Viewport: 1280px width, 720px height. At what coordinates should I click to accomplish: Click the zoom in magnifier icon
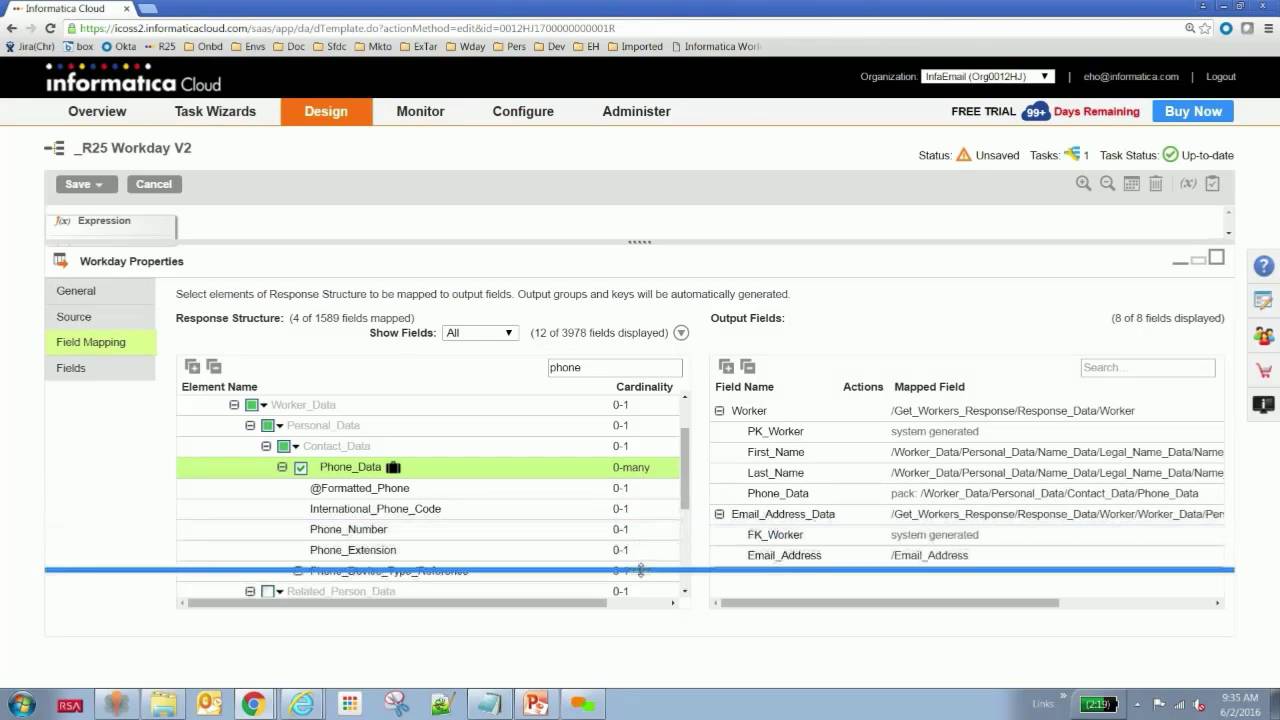1083,183
